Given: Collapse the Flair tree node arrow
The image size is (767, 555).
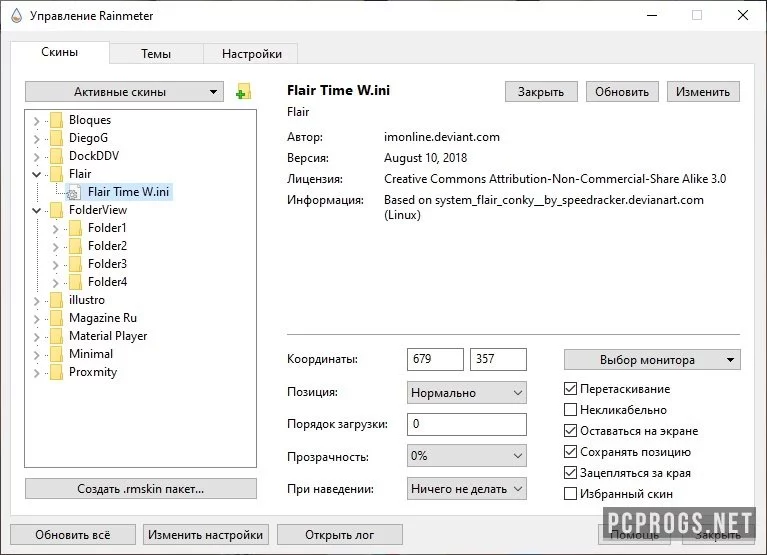Looking at the screenshot, I should [x=36, y=174].
